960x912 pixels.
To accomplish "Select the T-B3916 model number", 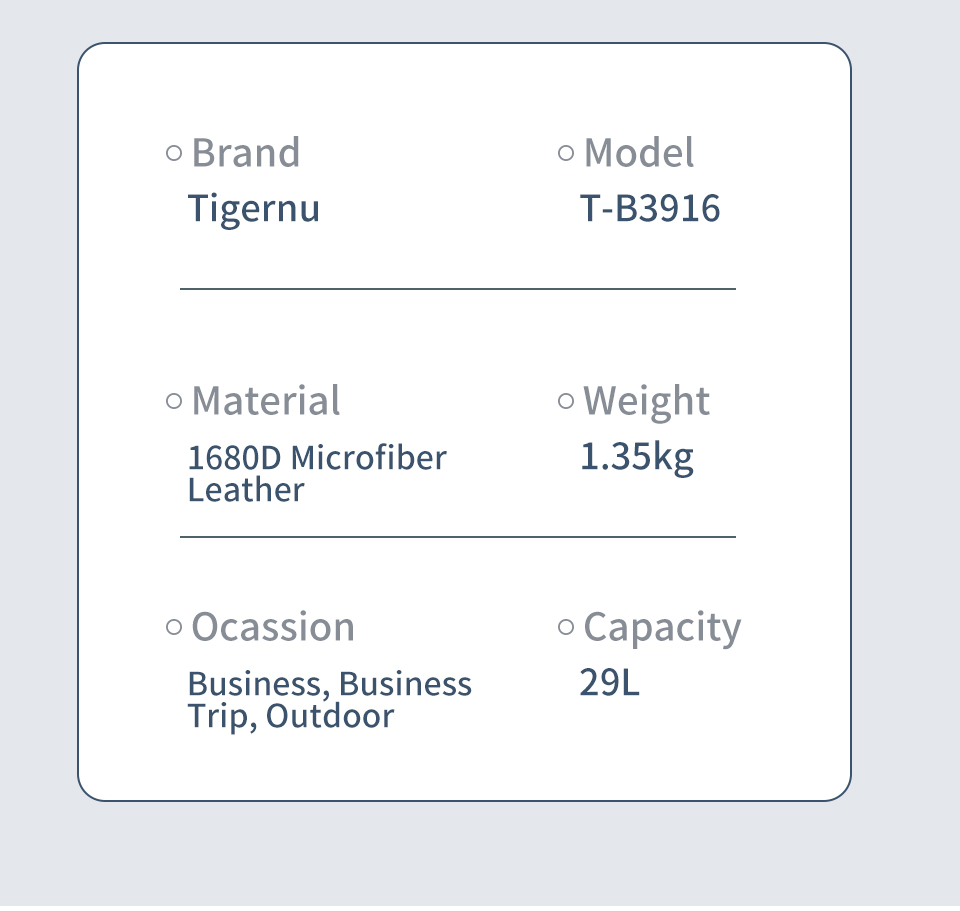I will point(650,208).
